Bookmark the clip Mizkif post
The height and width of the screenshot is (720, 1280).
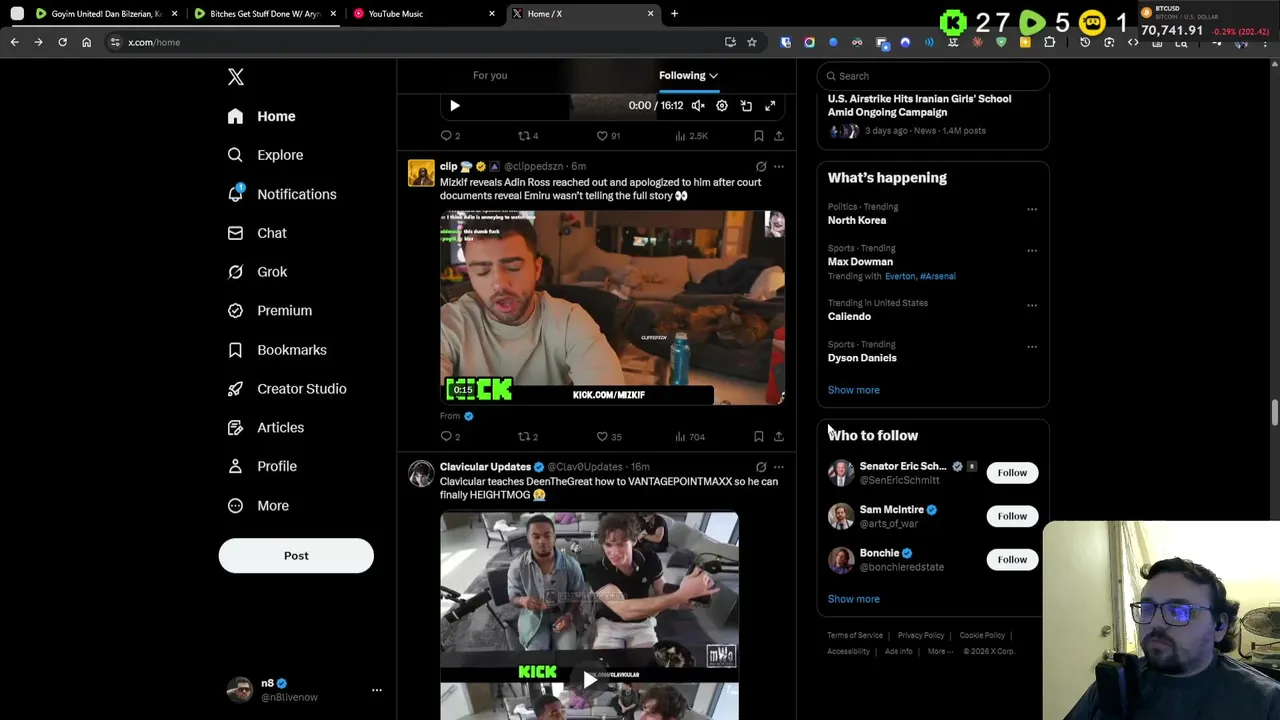point(759,437)
